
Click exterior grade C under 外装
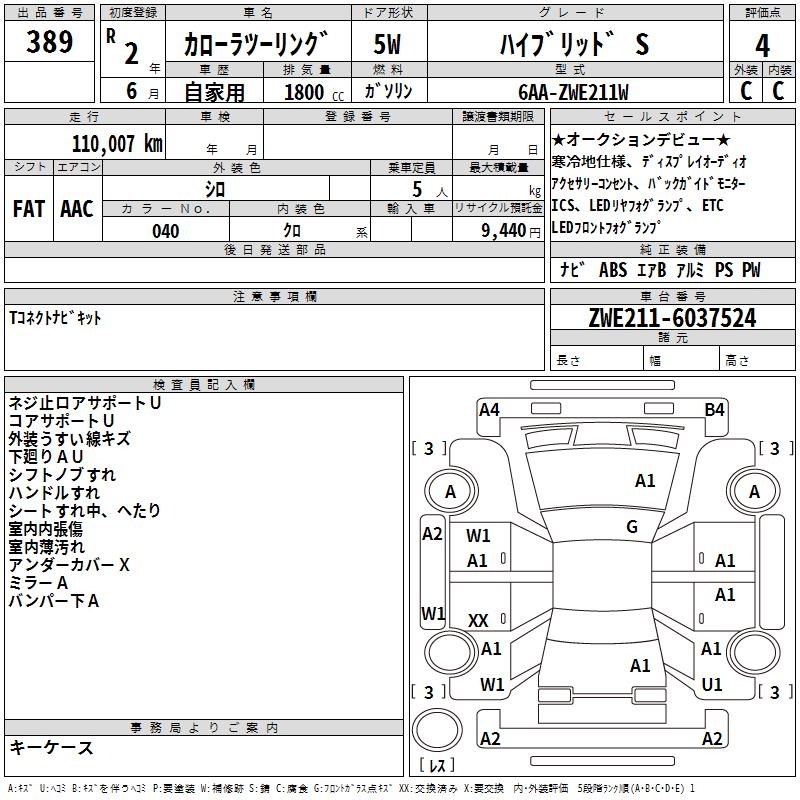(746, 91)
